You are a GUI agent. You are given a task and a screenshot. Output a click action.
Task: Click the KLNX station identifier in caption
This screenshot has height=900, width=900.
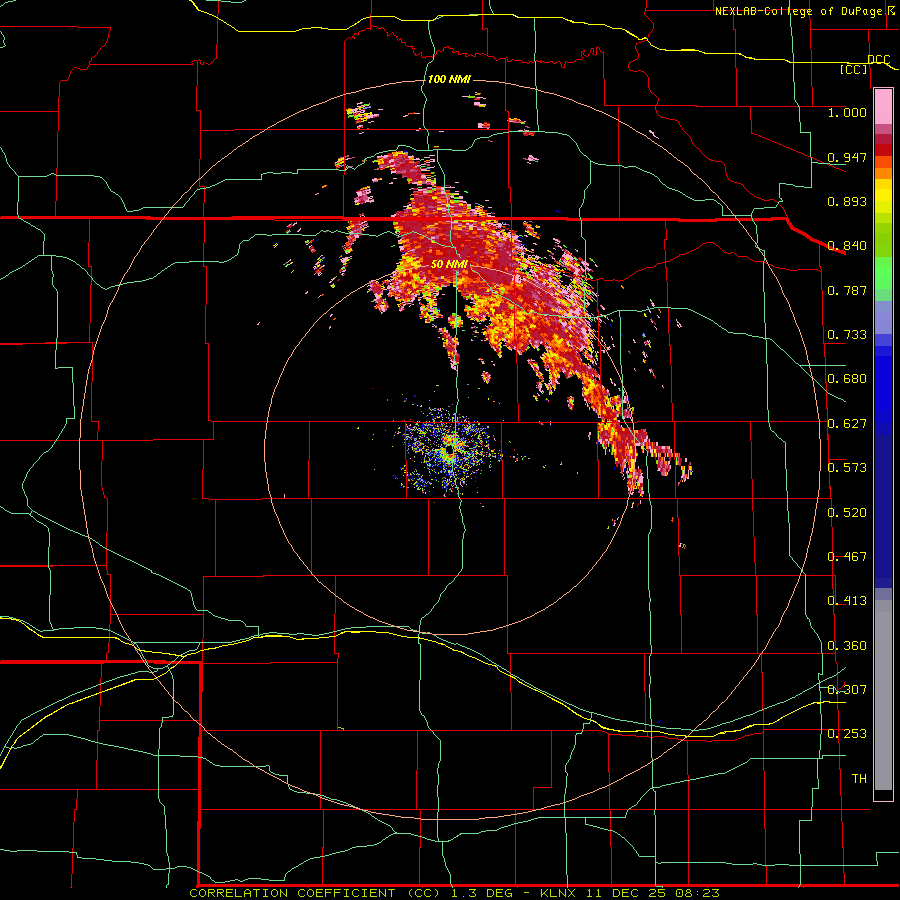(557, 893)
